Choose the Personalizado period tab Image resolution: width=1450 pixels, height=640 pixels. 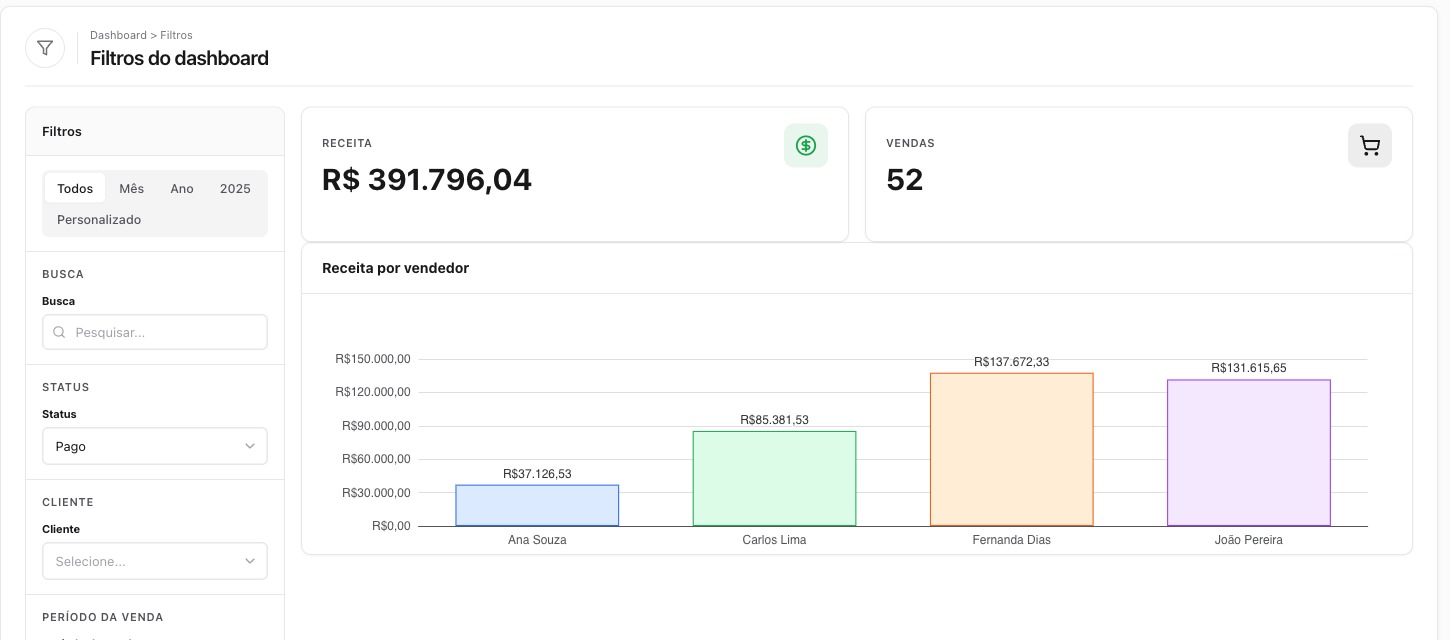click(x=99, y=219)
